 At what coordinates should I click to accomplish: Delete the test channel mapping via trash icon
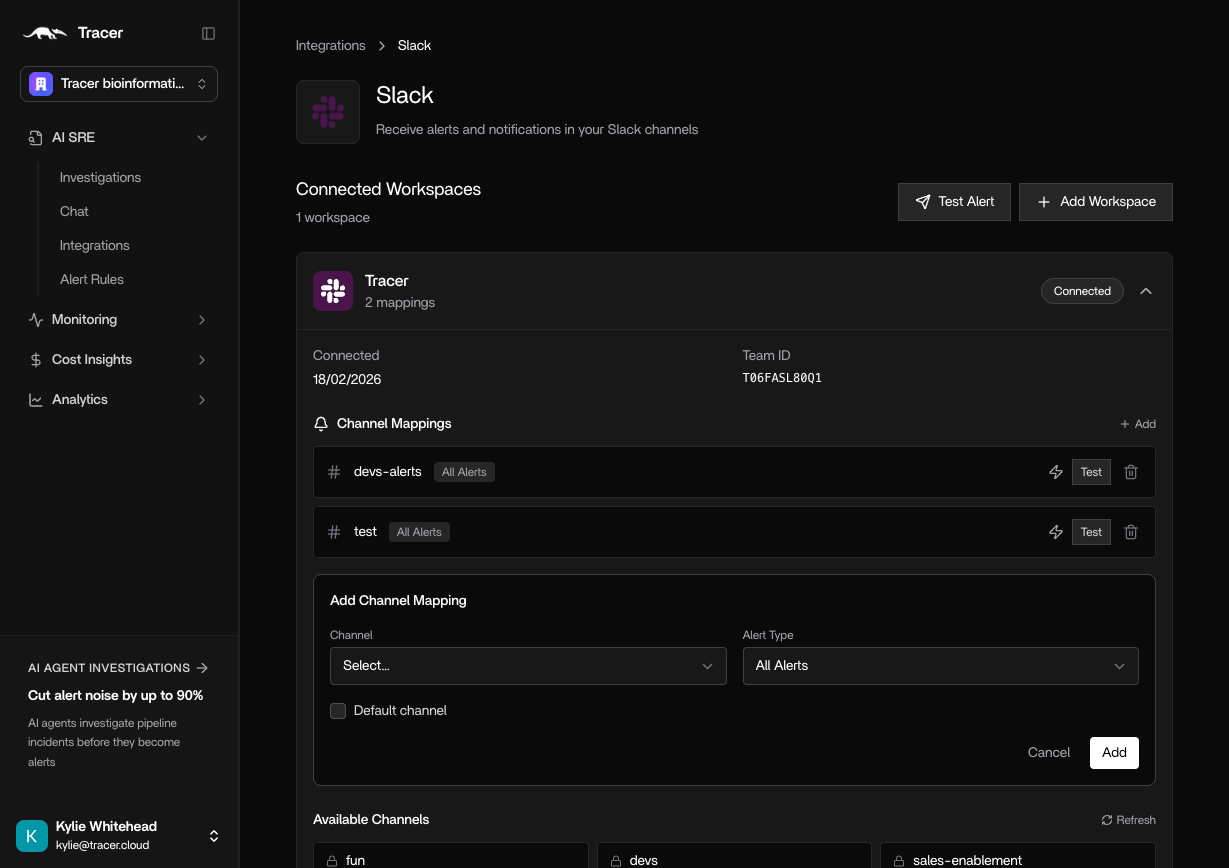[1131, 532]
